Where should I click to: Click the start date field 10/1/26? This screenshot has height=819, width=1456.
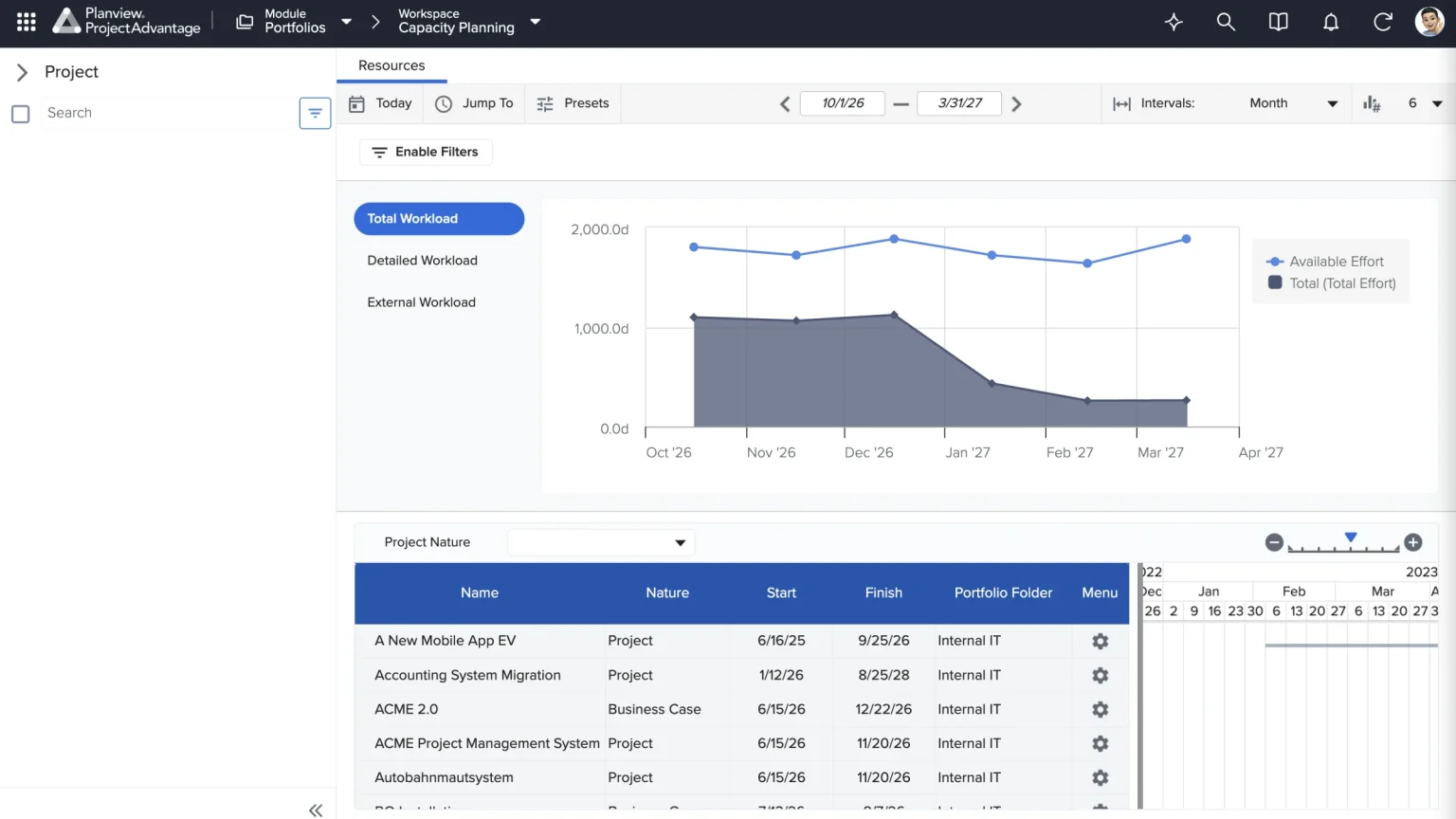tap(843, 103)
